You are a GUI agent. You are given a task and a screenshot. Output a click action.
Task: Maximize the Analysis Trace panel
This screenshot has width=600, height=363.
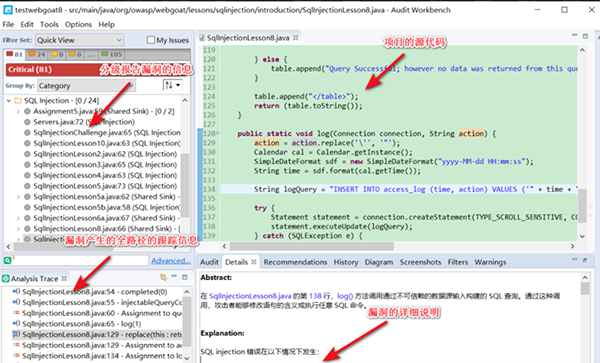pyautogui.click(x=185, y=277)
